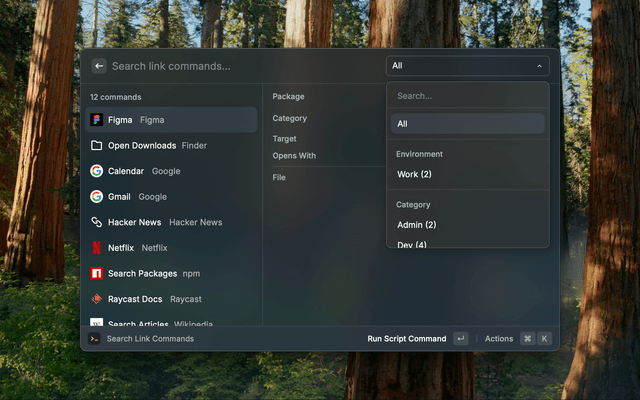Click the npm icon for Search Packages
Image resolution: width=640 pixels, height=400 pixels.
(x=96, y=273)
